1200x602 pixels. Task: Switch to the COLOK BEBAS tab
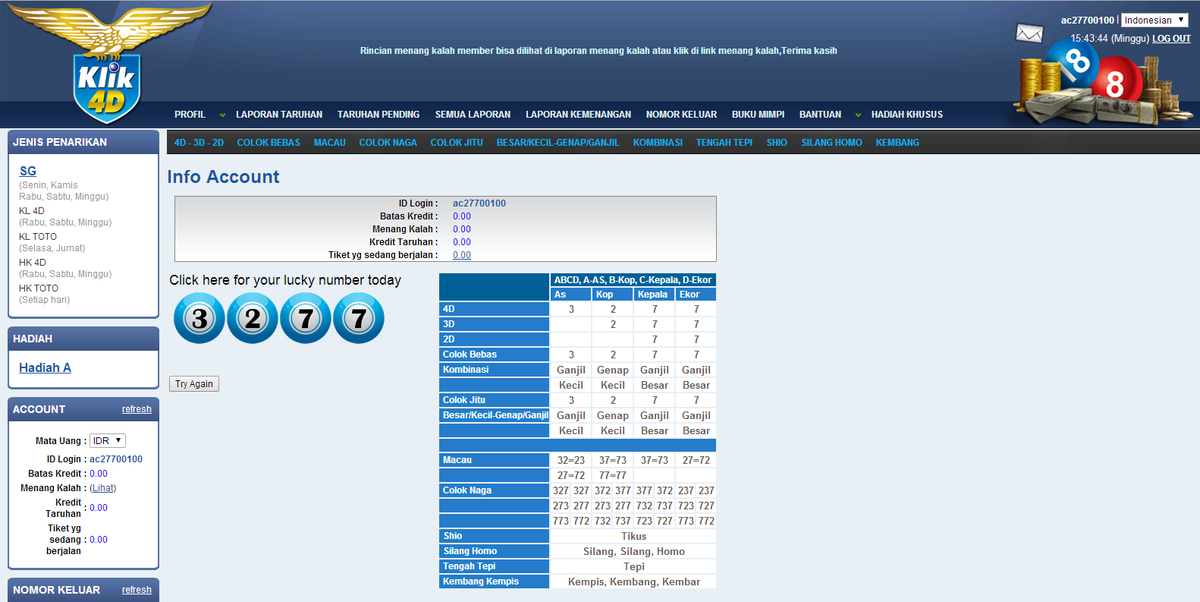coord(269,143)
